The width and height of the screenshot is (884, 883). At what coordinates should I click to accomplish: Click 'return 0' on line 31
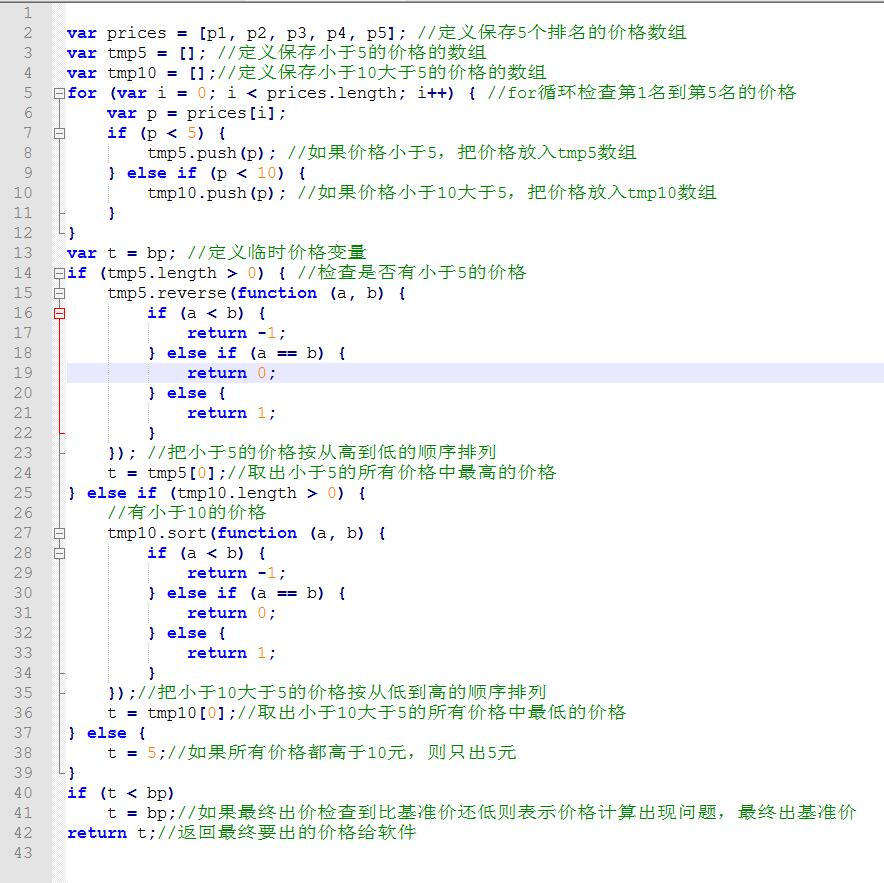pyautogui.click(x=227, y=613)
